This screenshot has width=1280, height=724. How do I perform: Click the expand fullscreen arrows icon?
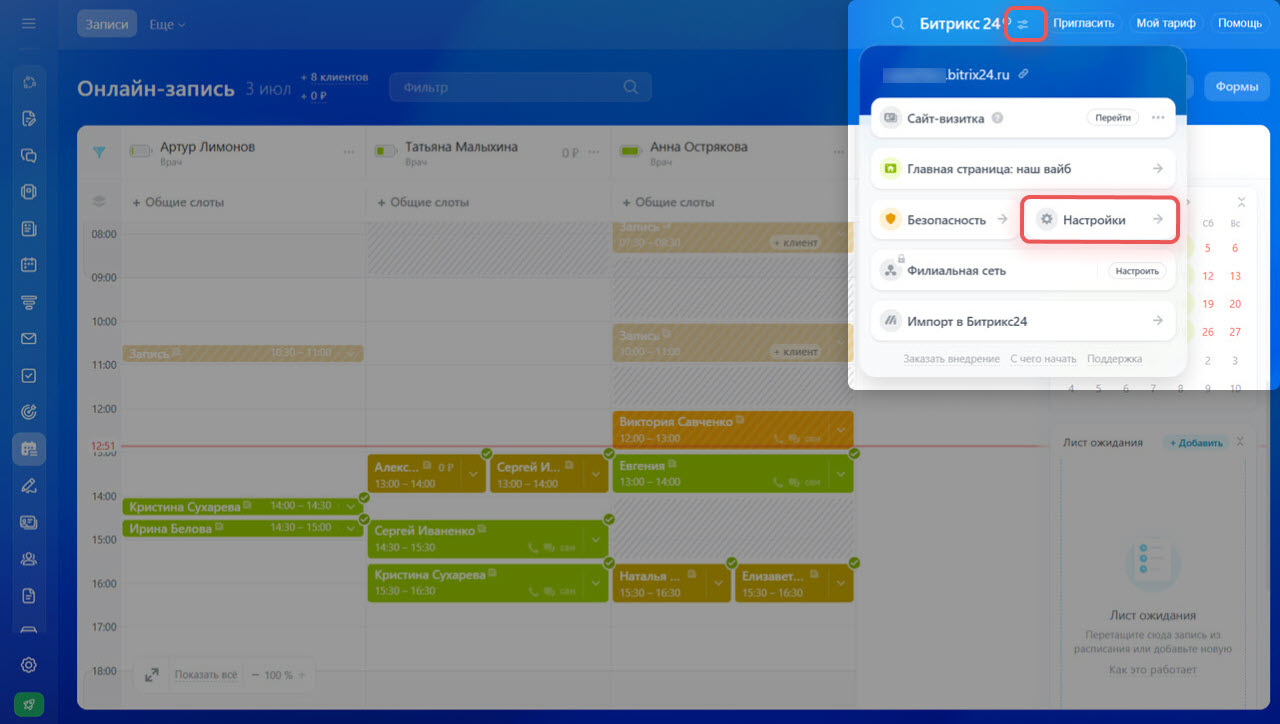pyautogui.click(x=151, y=675)
